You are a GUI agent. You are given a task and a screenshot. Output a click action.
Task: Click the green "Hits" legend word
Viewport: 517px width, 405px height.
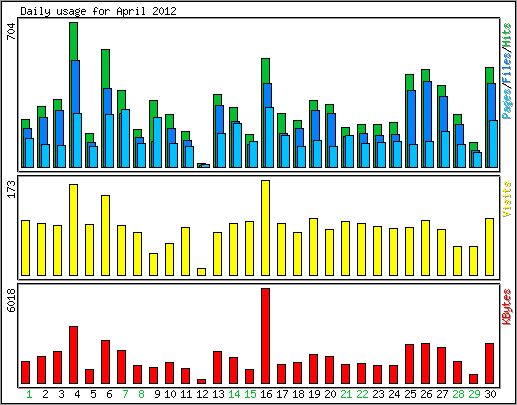507,35
